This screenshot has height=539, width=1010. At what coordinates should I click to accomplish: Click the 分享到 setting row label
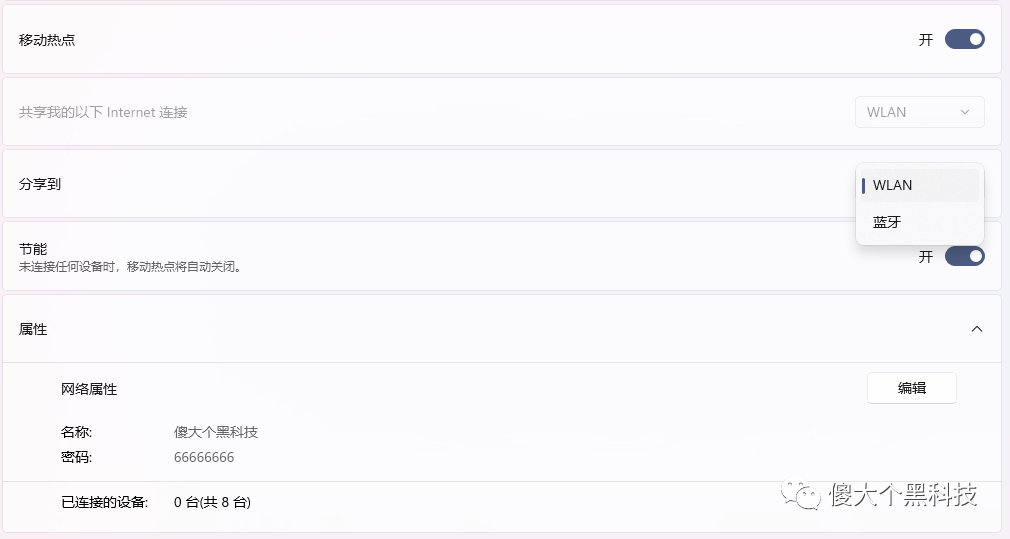click(40, 184)
